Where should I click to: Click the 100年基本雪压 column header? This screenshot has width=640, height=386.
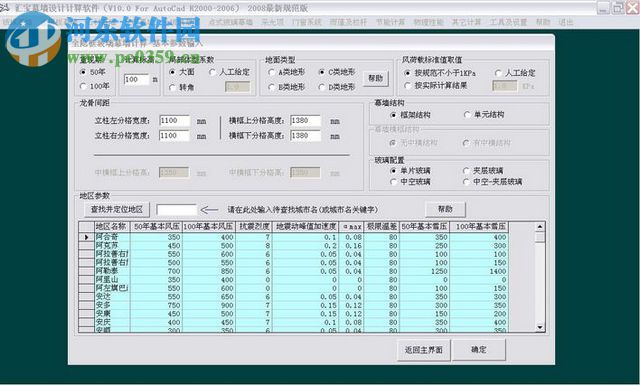pos(479,227)
